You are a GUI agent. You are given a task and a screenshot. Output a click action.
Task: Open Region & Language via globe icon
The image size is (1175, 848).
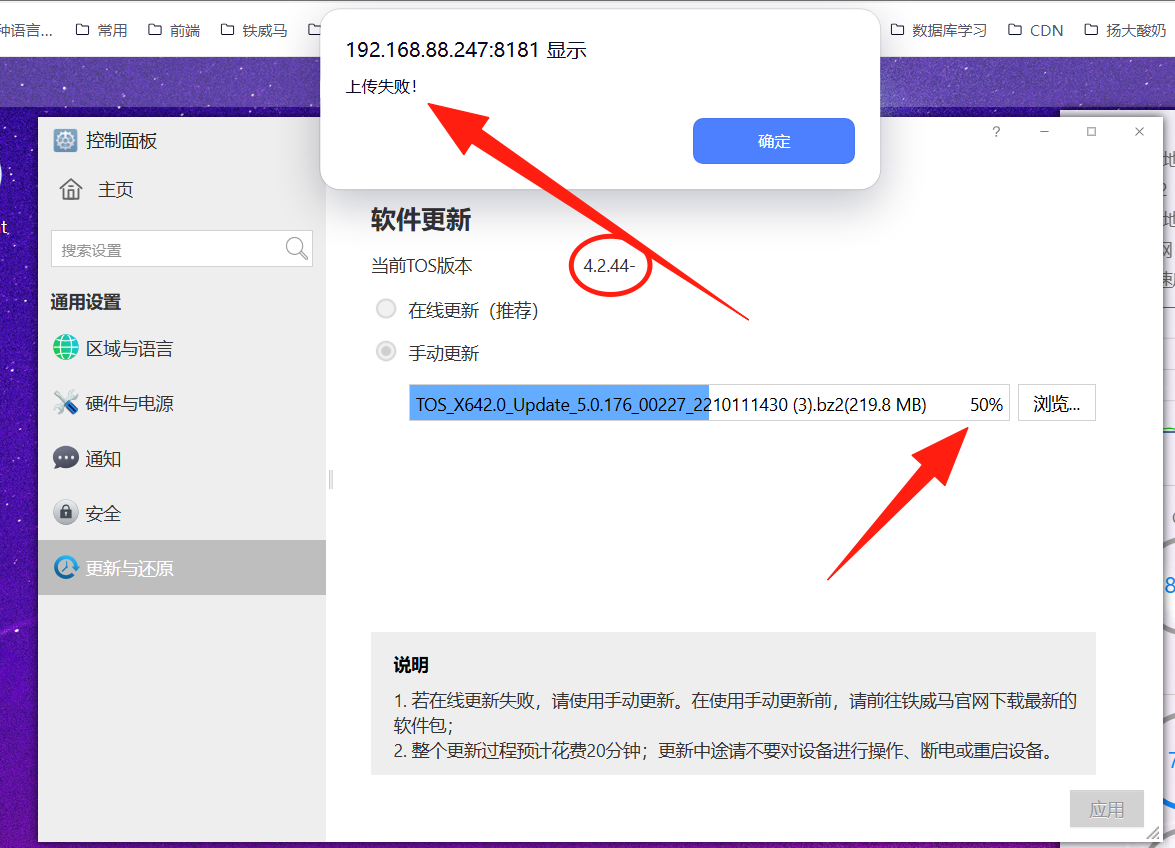(66, 348)
